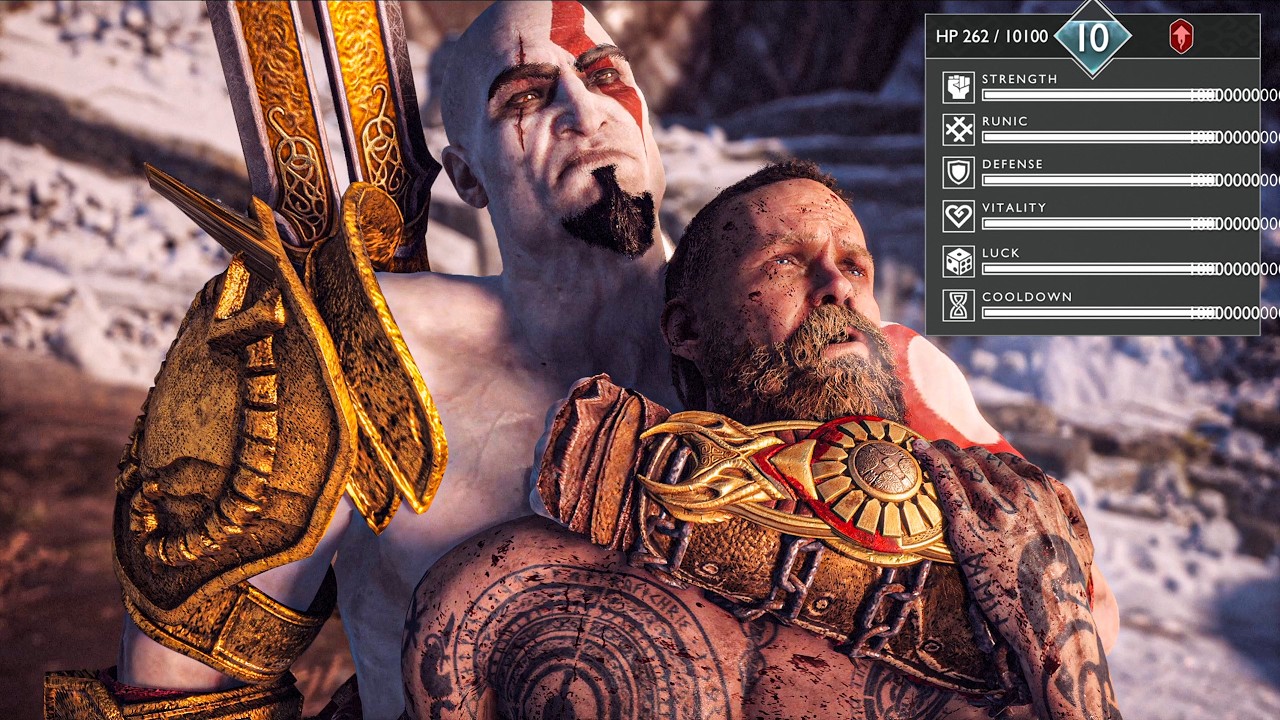The image size is (1280, 720).
Task: Click the Vitality stat bar
Action: pos(1101,224)
